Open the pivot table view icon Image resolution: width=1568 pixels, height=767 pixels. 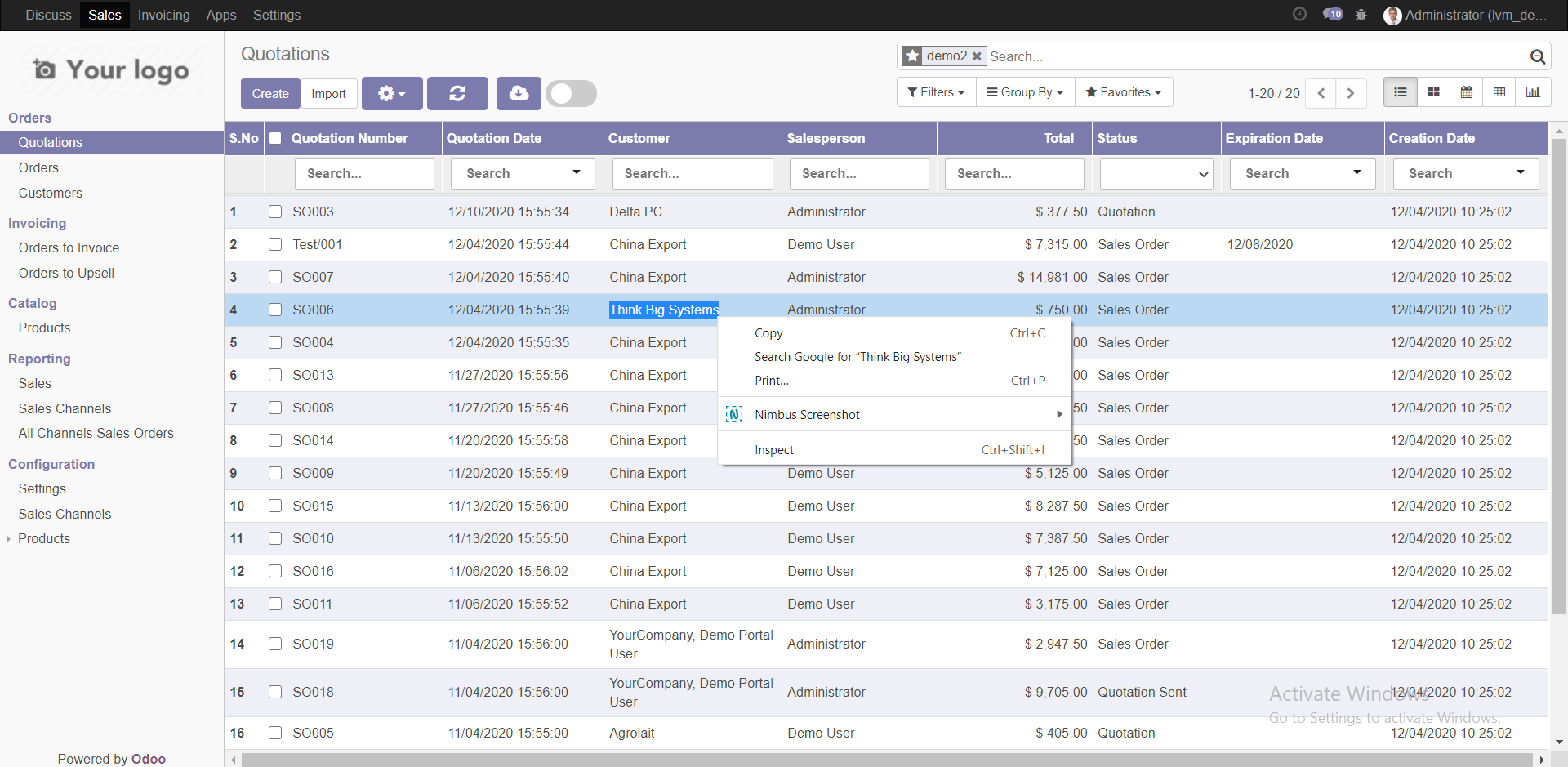(x=1499, y=92)
